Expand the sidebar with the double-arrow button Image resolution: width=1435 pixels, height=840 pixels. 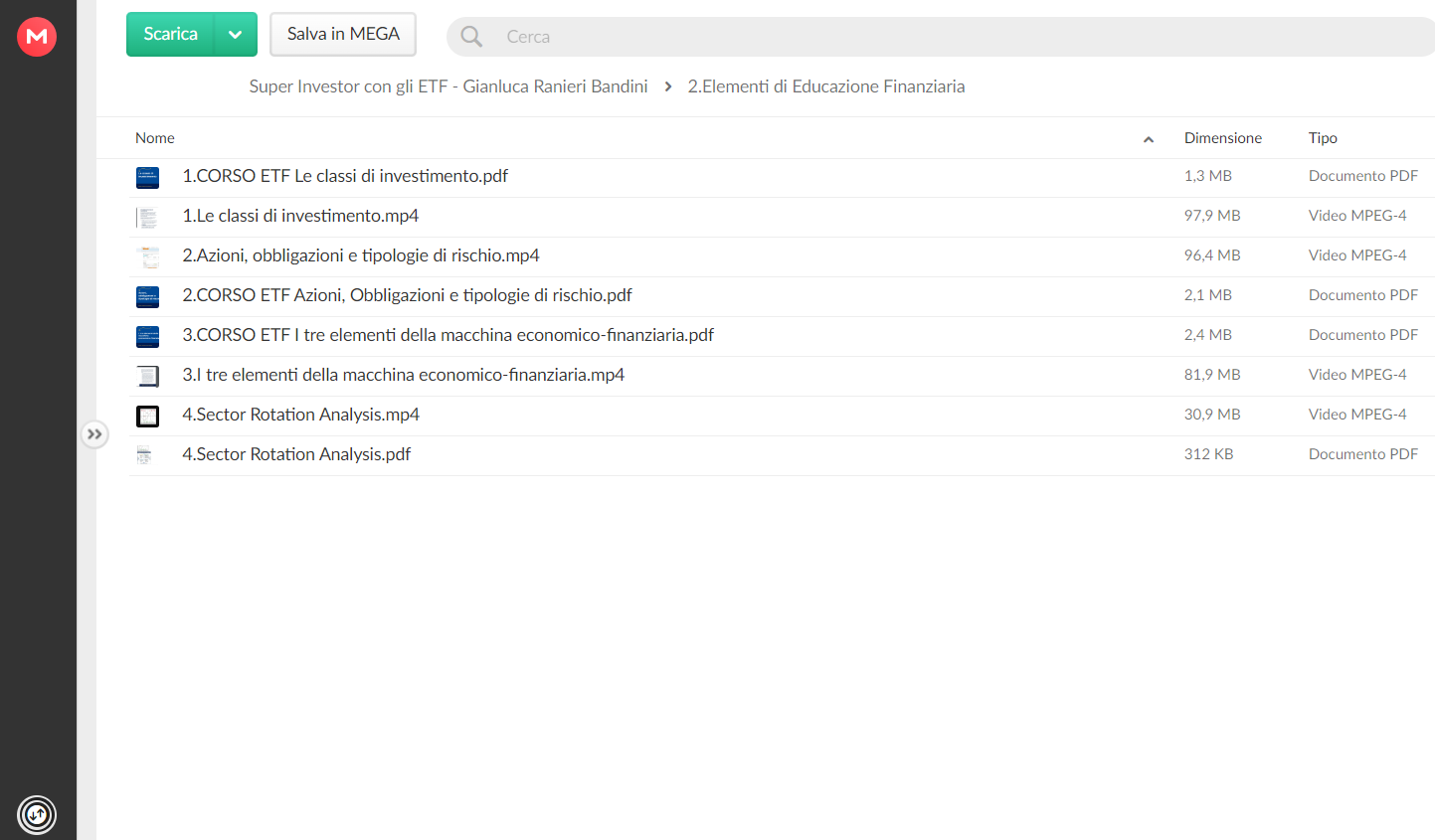pos(94,434)
